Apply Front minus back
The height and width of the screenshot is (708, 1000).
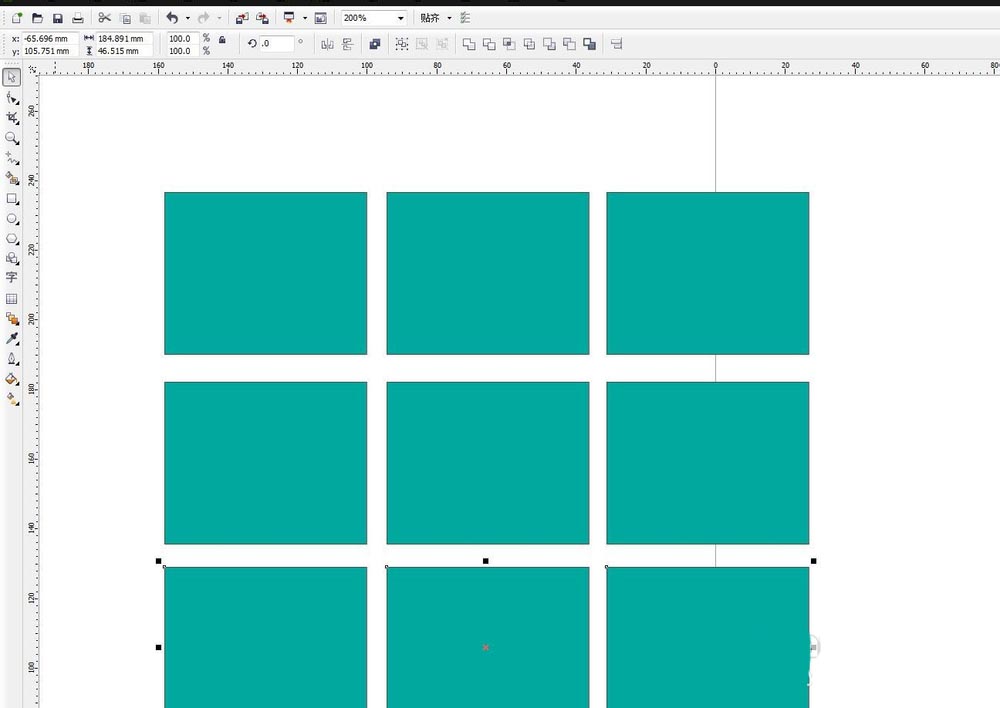pos(549,44)
